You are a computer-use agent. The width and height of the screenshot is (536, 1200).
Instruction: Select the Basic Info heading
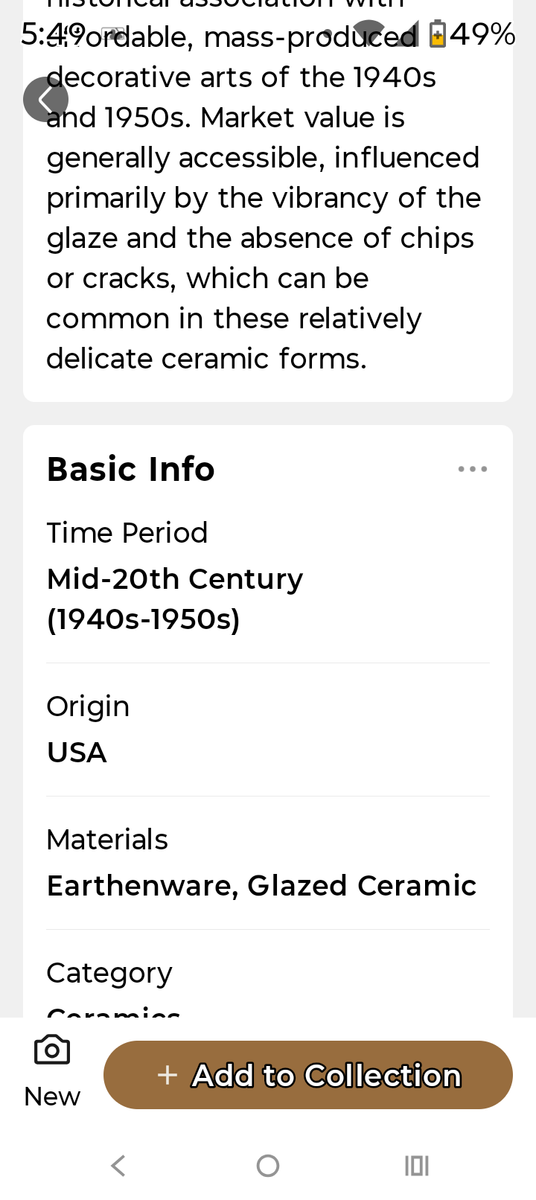click(131, 469)
